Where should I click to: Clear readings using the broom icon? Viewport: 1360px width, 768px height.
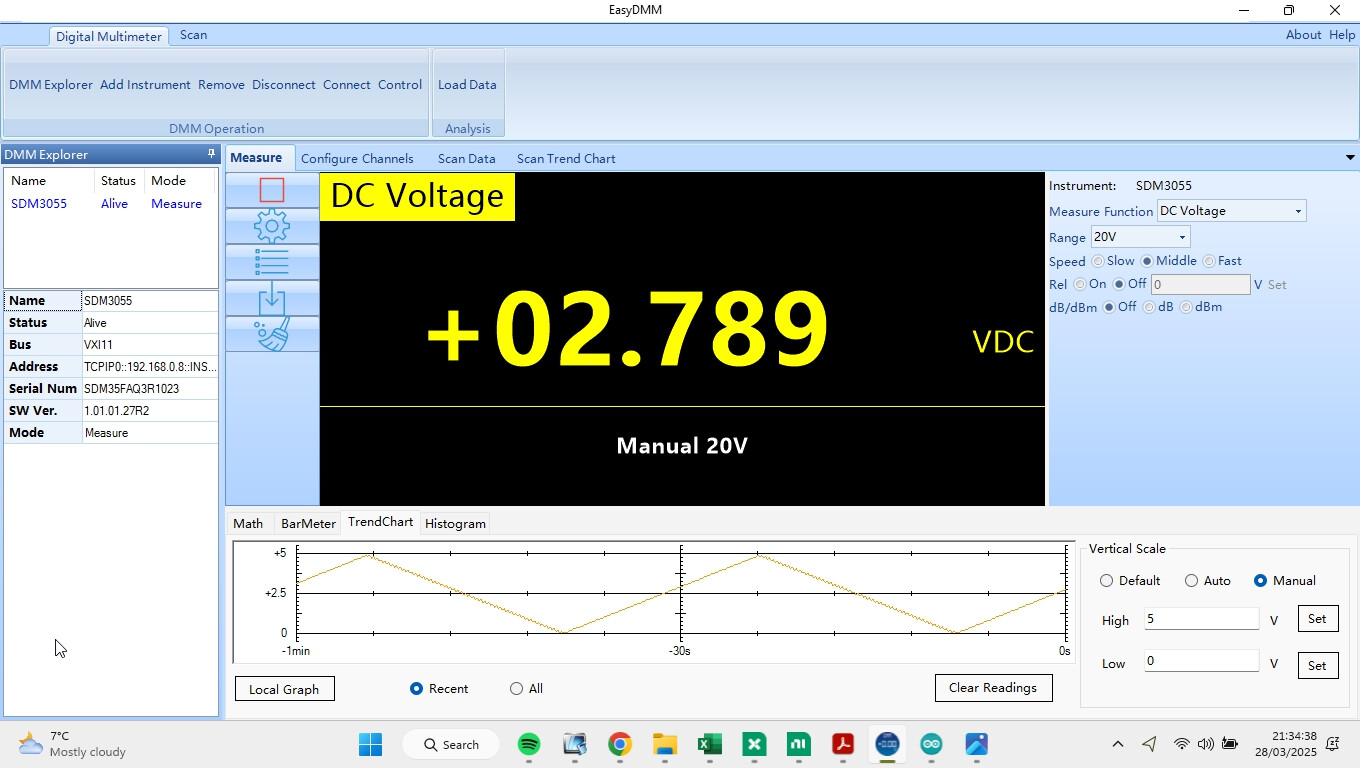pos(272,333)
